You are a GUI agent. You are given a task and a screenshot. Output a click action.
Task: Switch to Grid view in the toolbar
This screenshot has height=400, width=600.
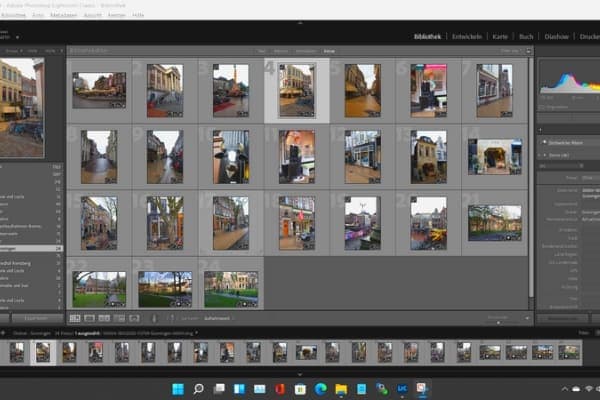coord(75,318)
